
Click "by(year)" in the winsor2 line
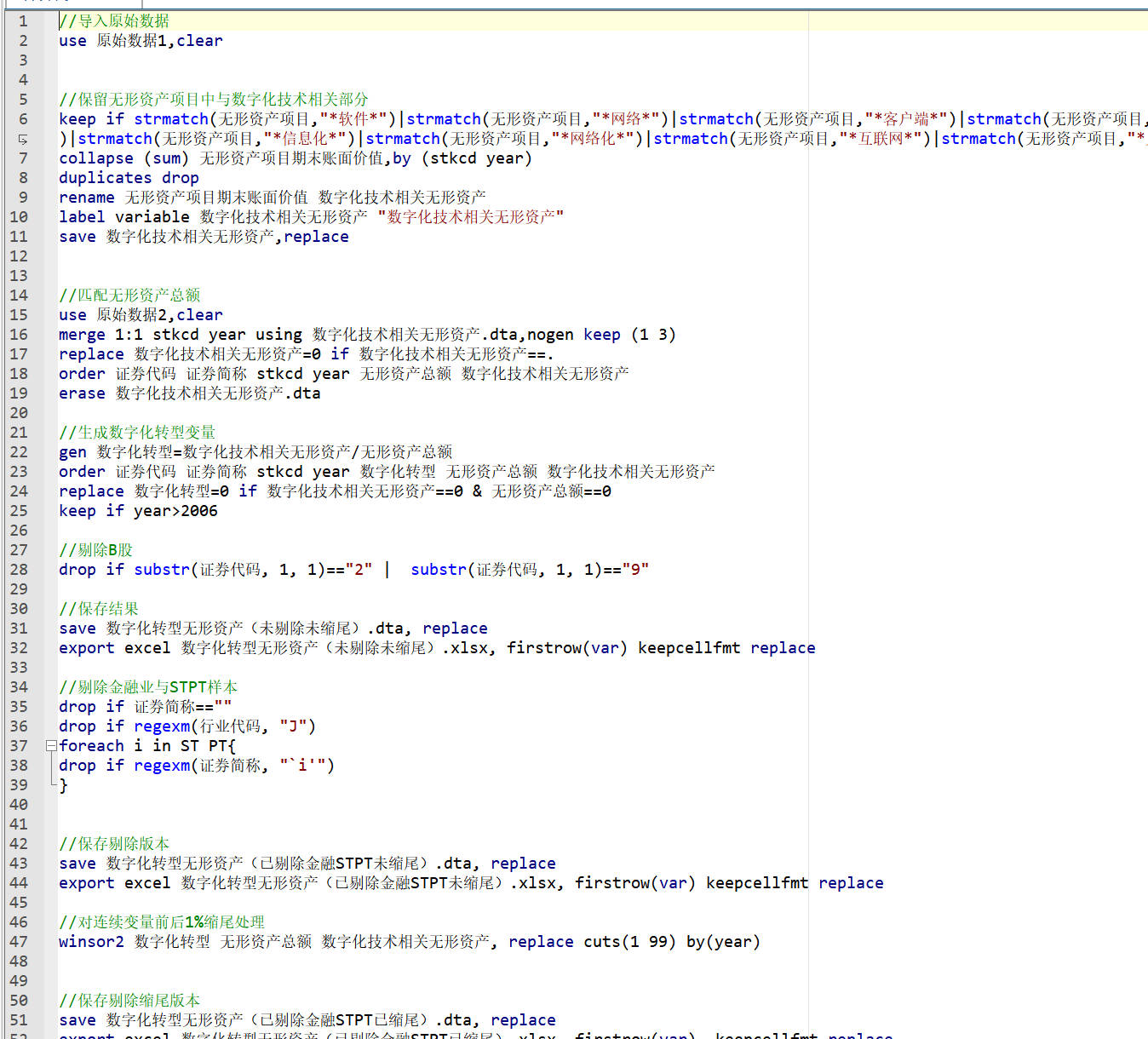click(x=723, y=941)
